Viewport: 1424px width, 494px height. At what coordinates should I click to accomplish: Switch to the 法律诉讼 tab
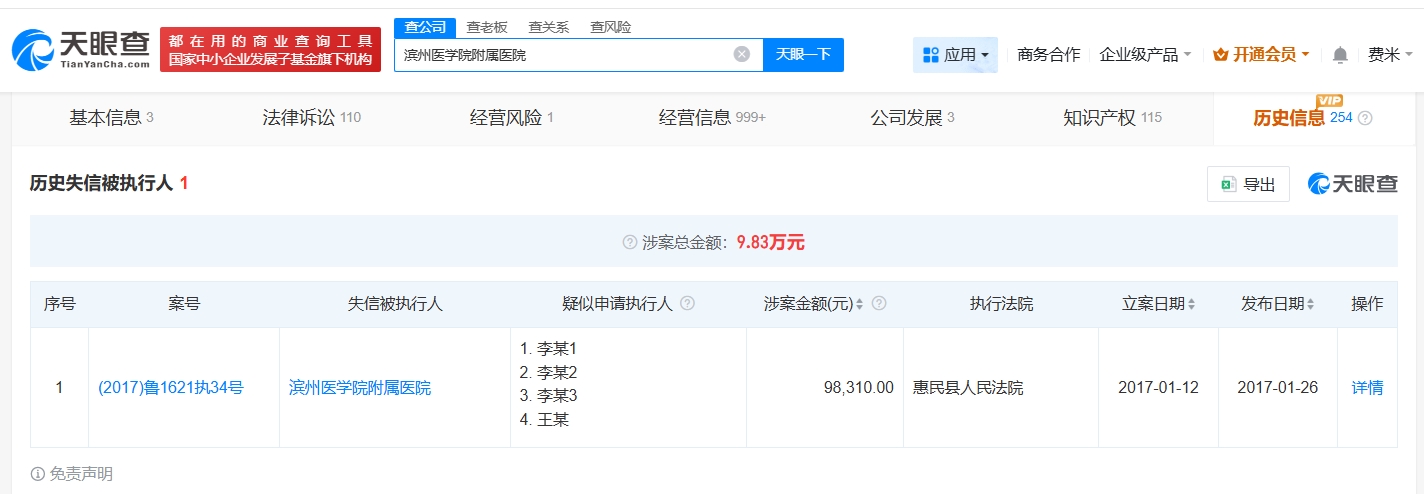click(310, 118)
